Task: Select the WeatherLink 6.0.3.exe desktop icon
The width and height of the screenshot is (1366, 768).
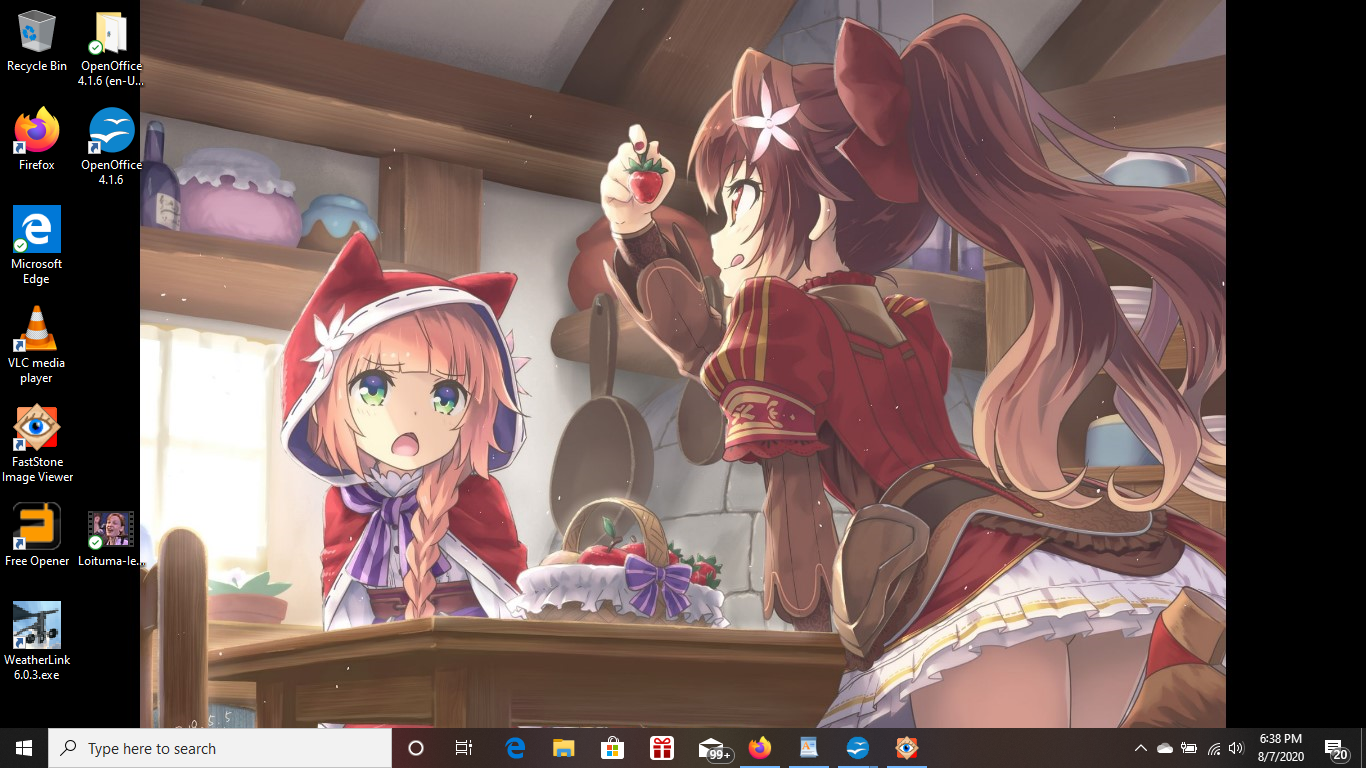Action: coord(37,642)
